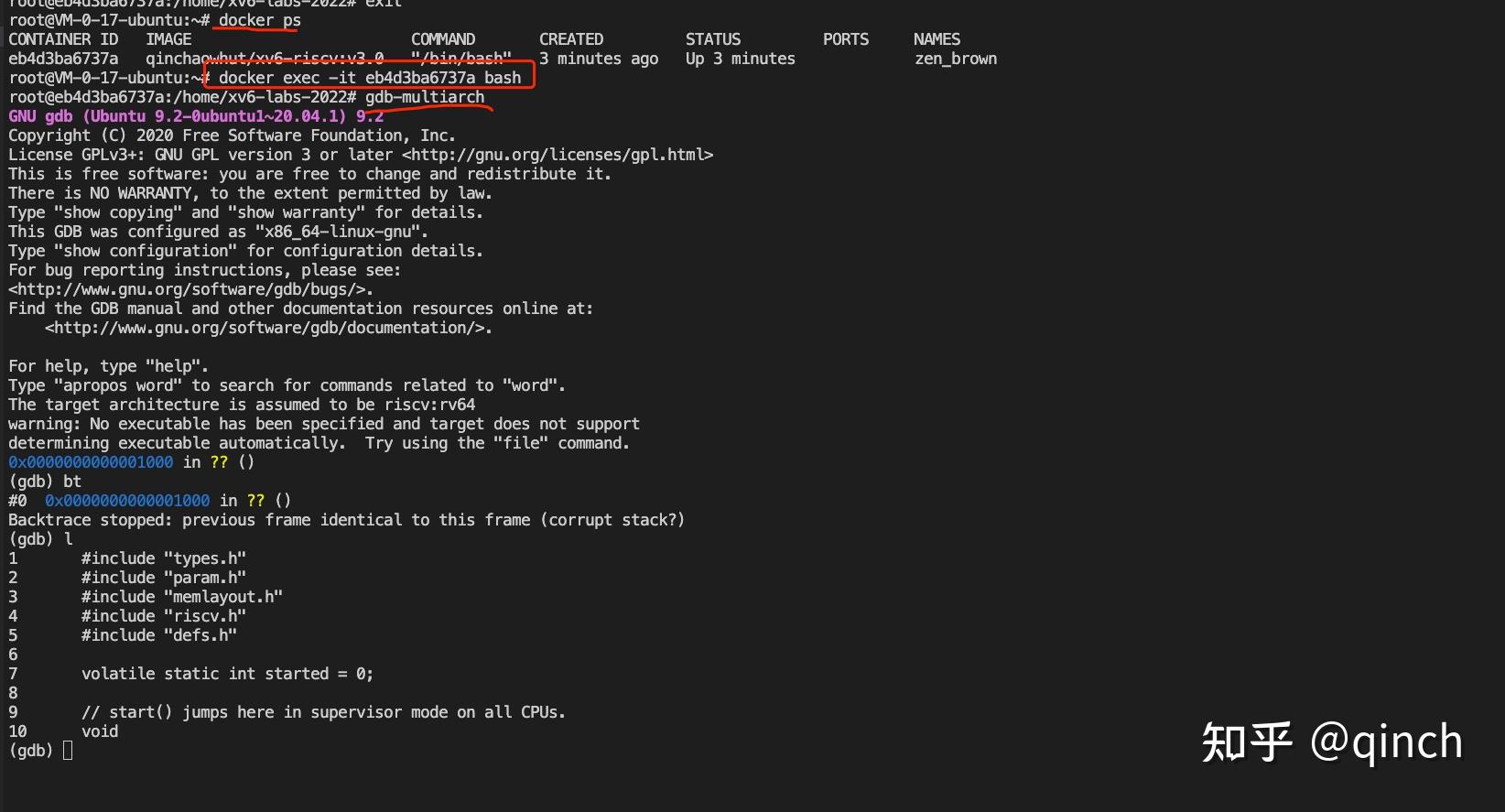Click container ID eb4d3ba6737a in table
The height and width of the screenshot is (812, 1505).
click(x=63, y=59)
